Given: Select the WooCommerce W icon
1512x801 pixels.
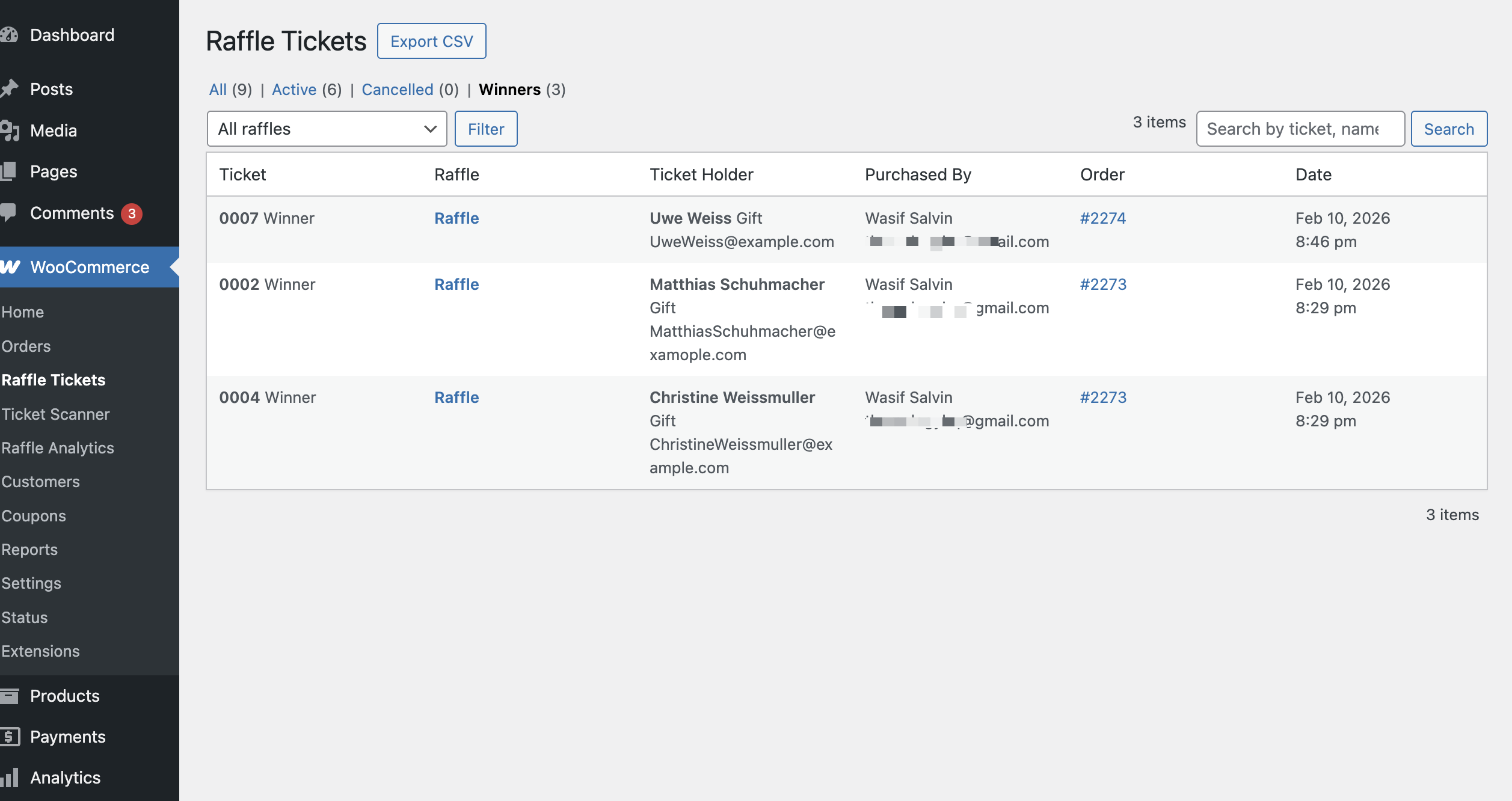Looking at the screenshot, I should (x=11, y=267).
